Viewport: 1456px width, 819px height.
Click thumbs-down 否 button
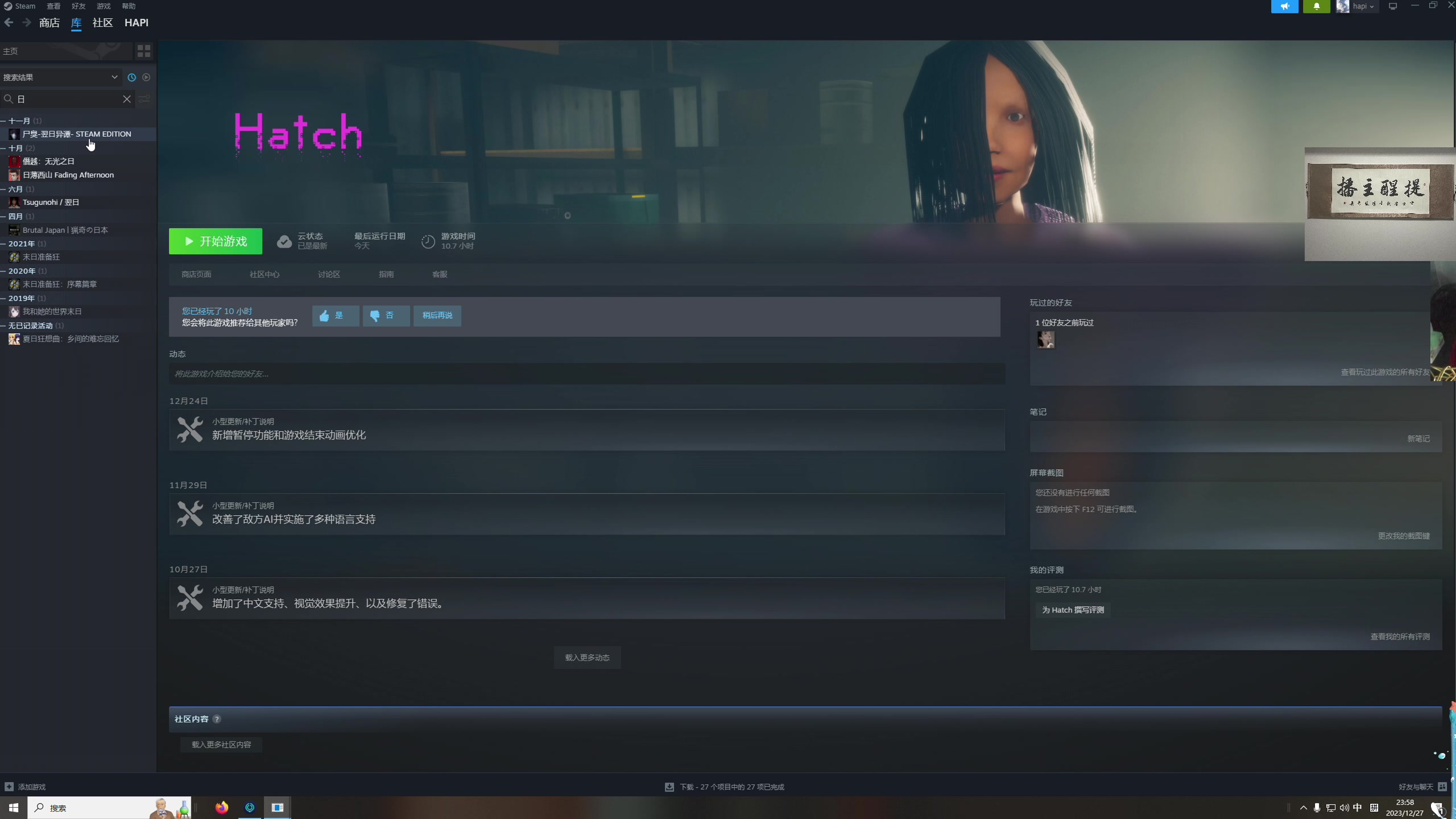[x=386, y=316]
